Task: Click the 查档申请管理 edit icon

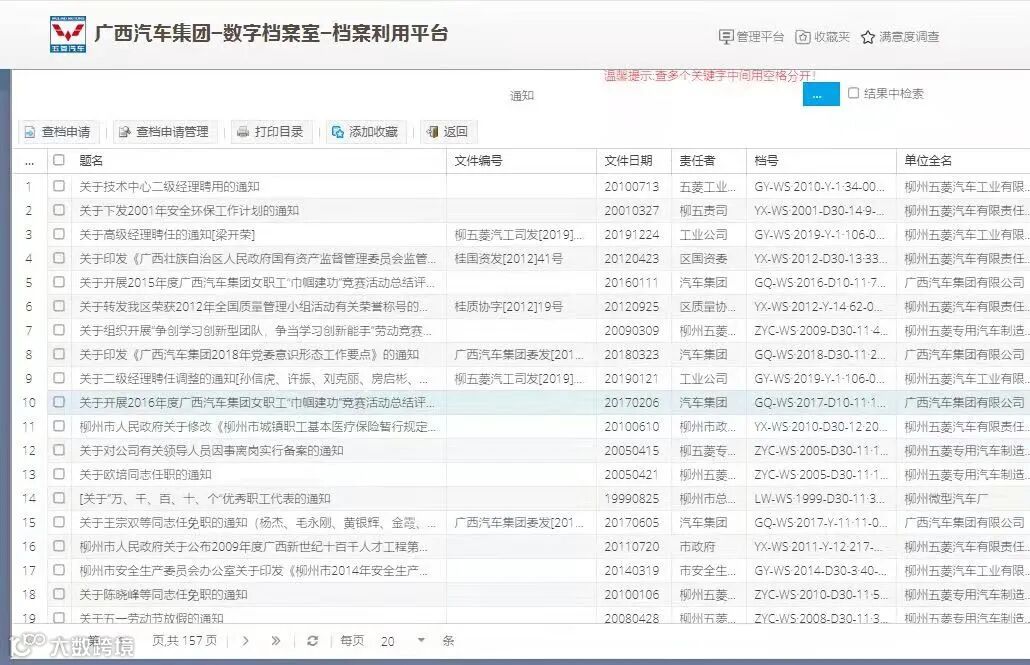Action: point(124,132)
